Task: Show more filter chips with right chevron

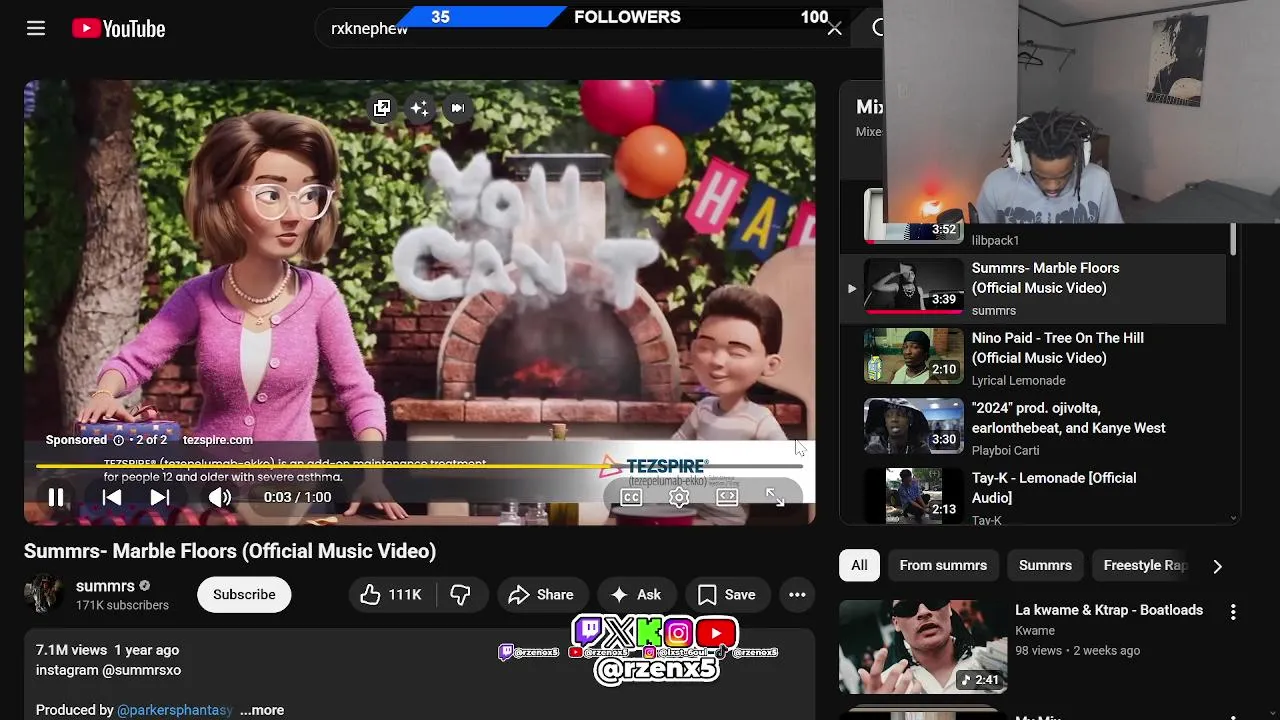Action: [x=1217, y=566]
